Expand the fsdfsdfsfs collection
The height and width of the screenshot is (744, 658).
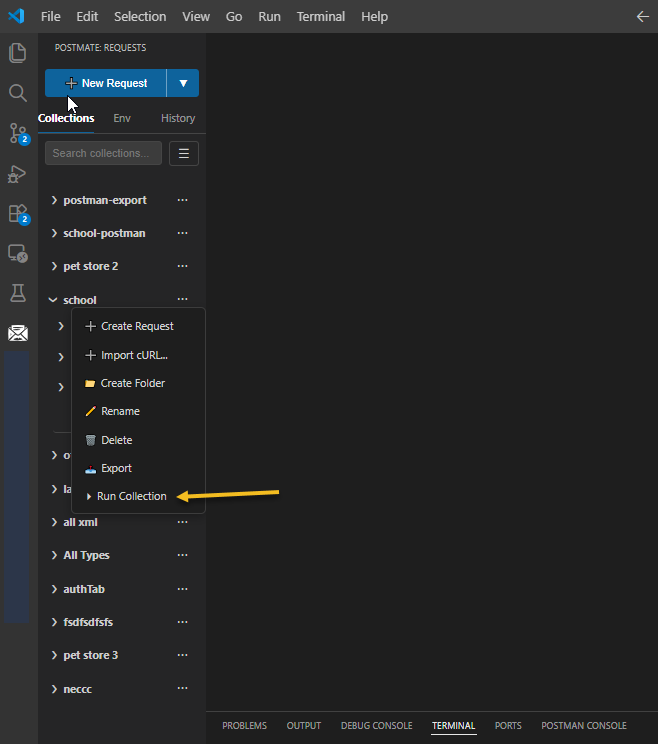[54, 622]
